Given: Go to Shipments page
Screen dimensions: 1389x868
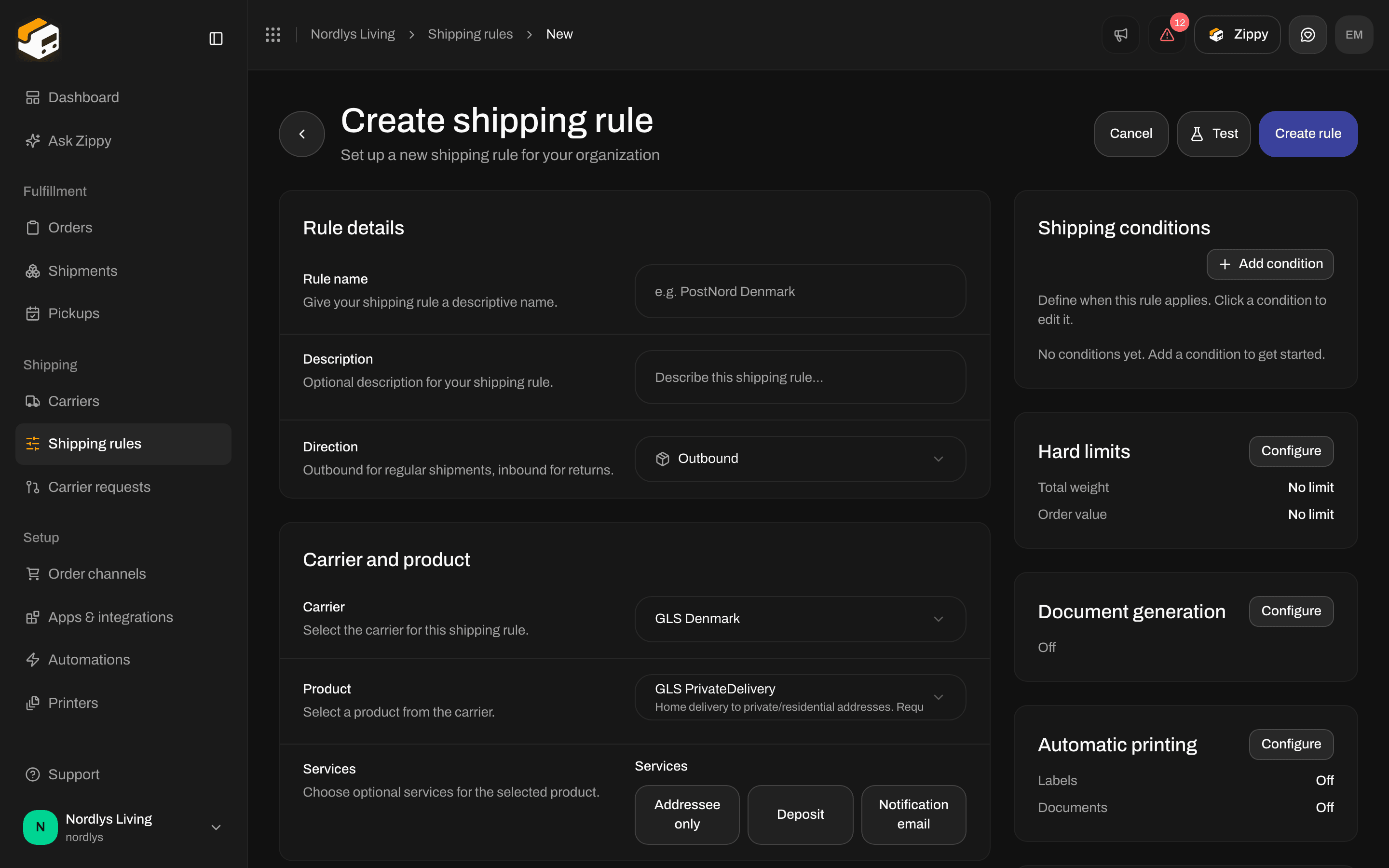Looking at the screenshot, I should 123,271.
